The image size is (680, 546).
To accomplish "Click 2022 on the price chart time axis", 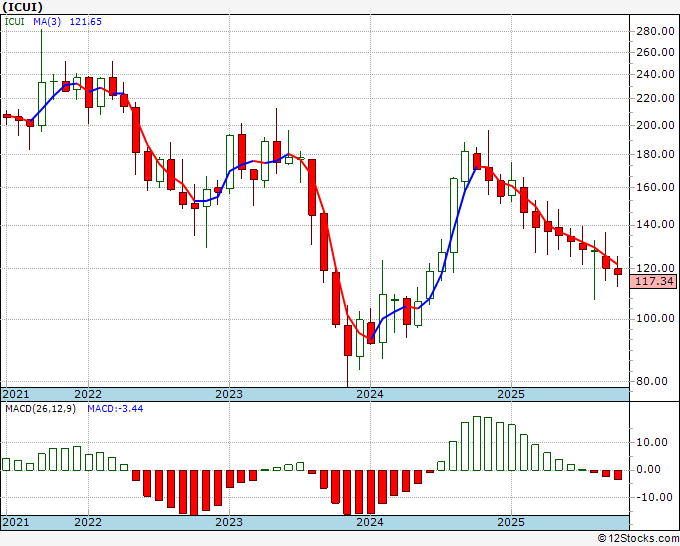I will pyautogui.click(x=88, y=394).
